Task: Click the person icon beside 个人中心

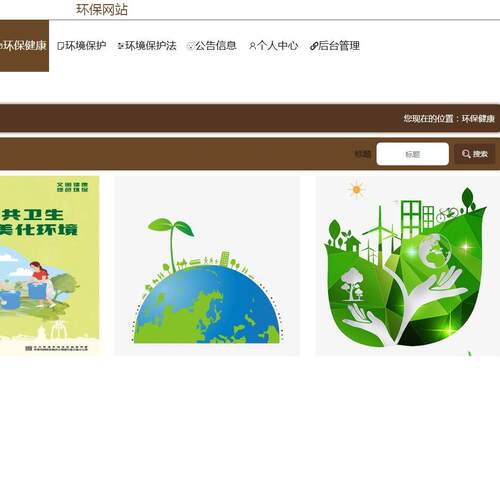Action: tap(252, 46)
